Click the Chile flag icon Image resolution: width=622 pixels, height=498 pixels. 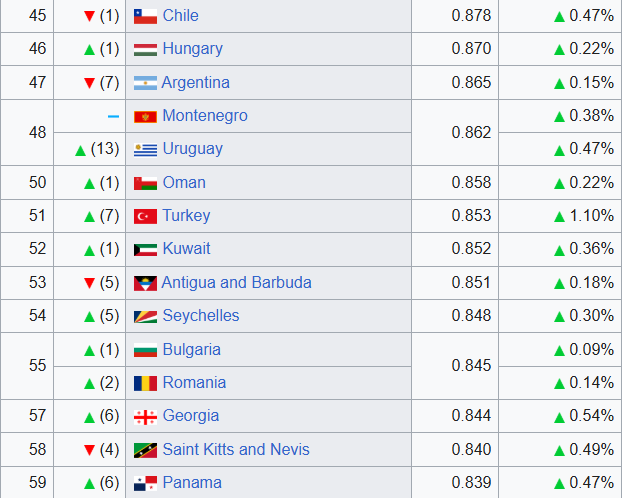click(146, 16)
